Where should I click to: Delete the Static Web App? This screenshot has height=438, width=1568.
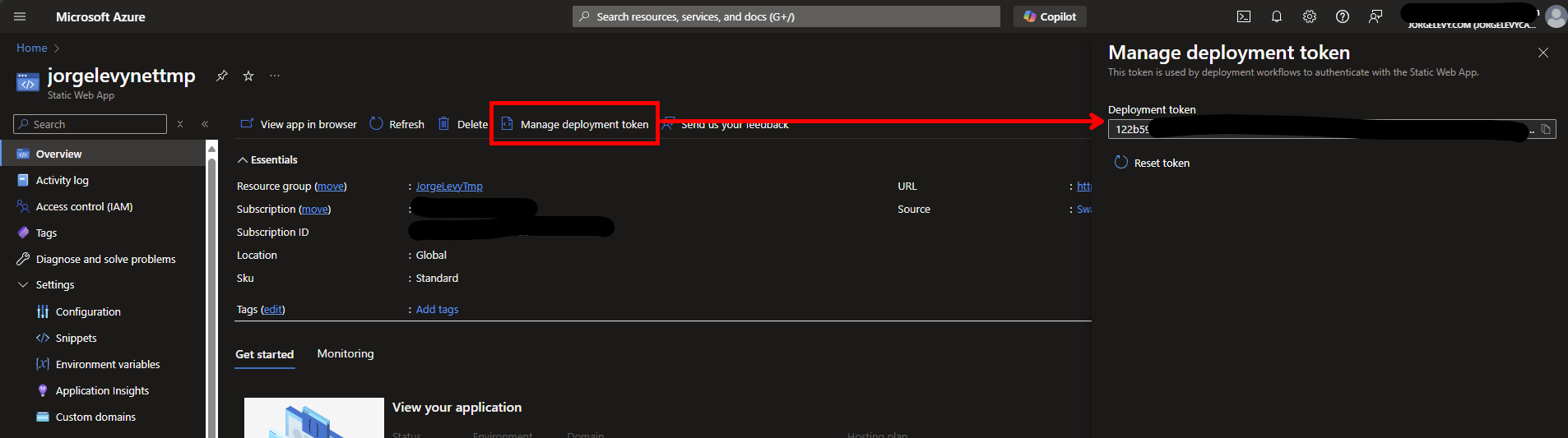coord(463,124)
